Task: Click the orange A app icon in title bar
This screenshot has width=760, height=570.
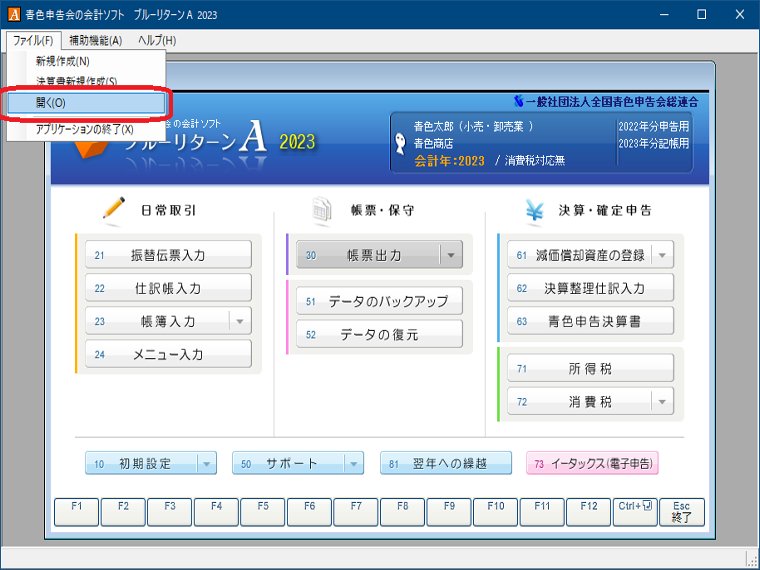Action: (x=14, y=15)
